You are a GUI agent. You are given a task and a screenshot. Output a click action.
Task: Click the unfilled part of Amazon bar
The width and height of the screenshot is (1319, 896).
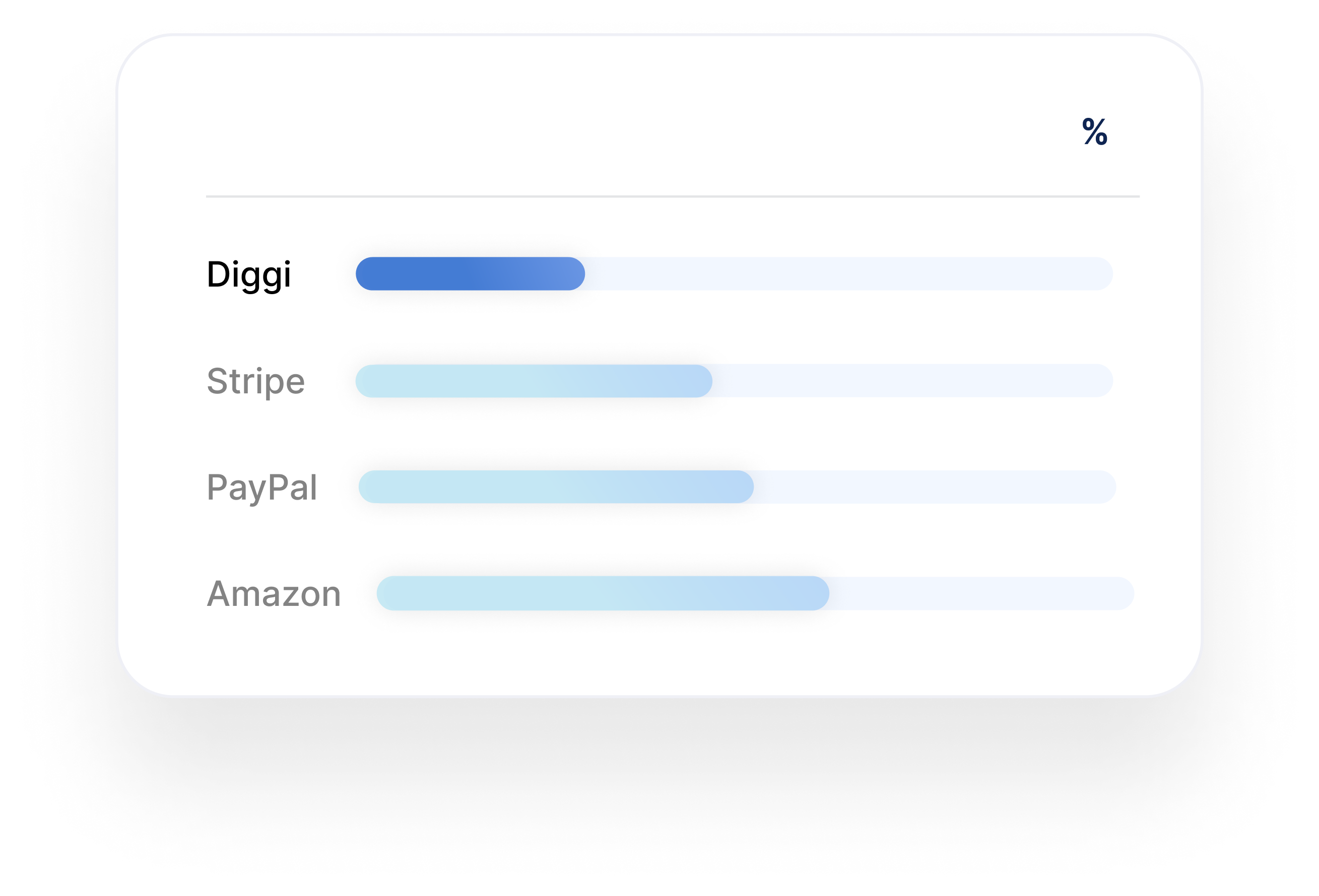click(x=982, y=593)
